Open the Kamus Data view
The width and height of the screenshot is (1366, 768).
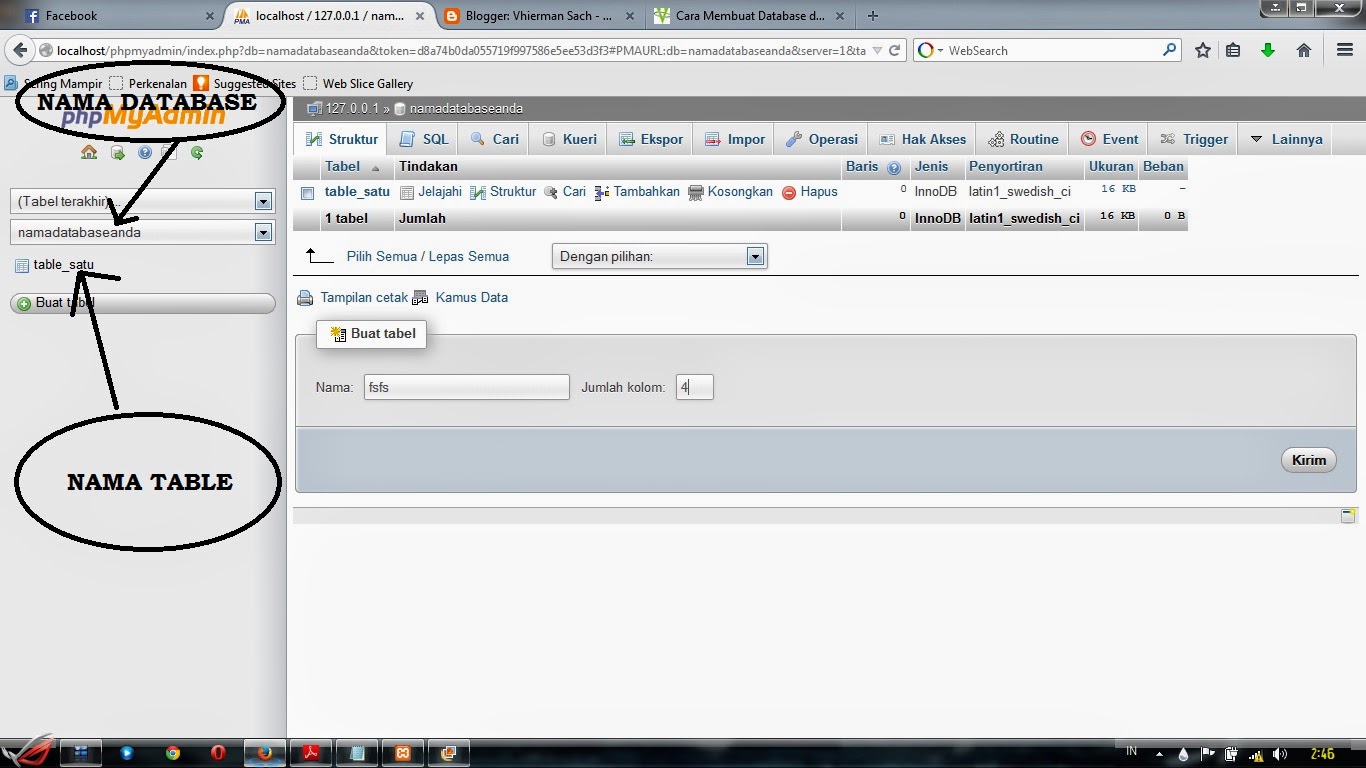471,297
